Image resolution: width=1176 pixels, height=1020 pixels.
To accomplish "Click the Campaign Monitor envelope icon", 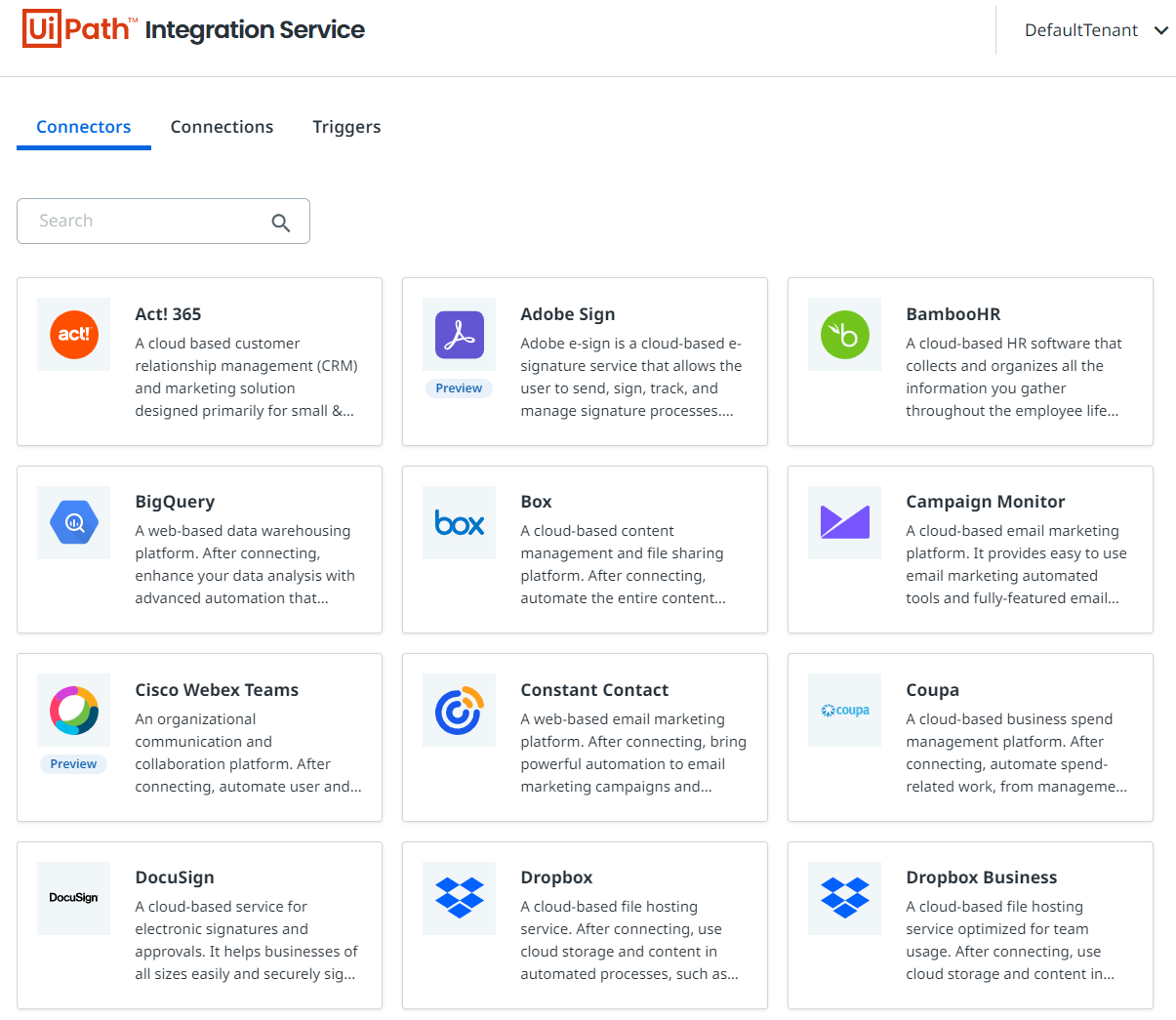I will tap(845, 522).
